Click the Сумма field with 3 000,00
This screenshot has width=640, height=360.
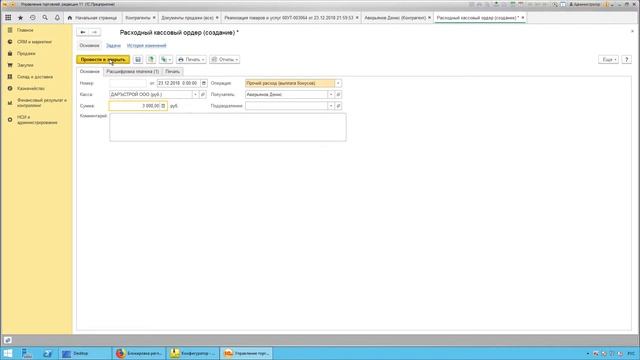[x=134, y=106]
